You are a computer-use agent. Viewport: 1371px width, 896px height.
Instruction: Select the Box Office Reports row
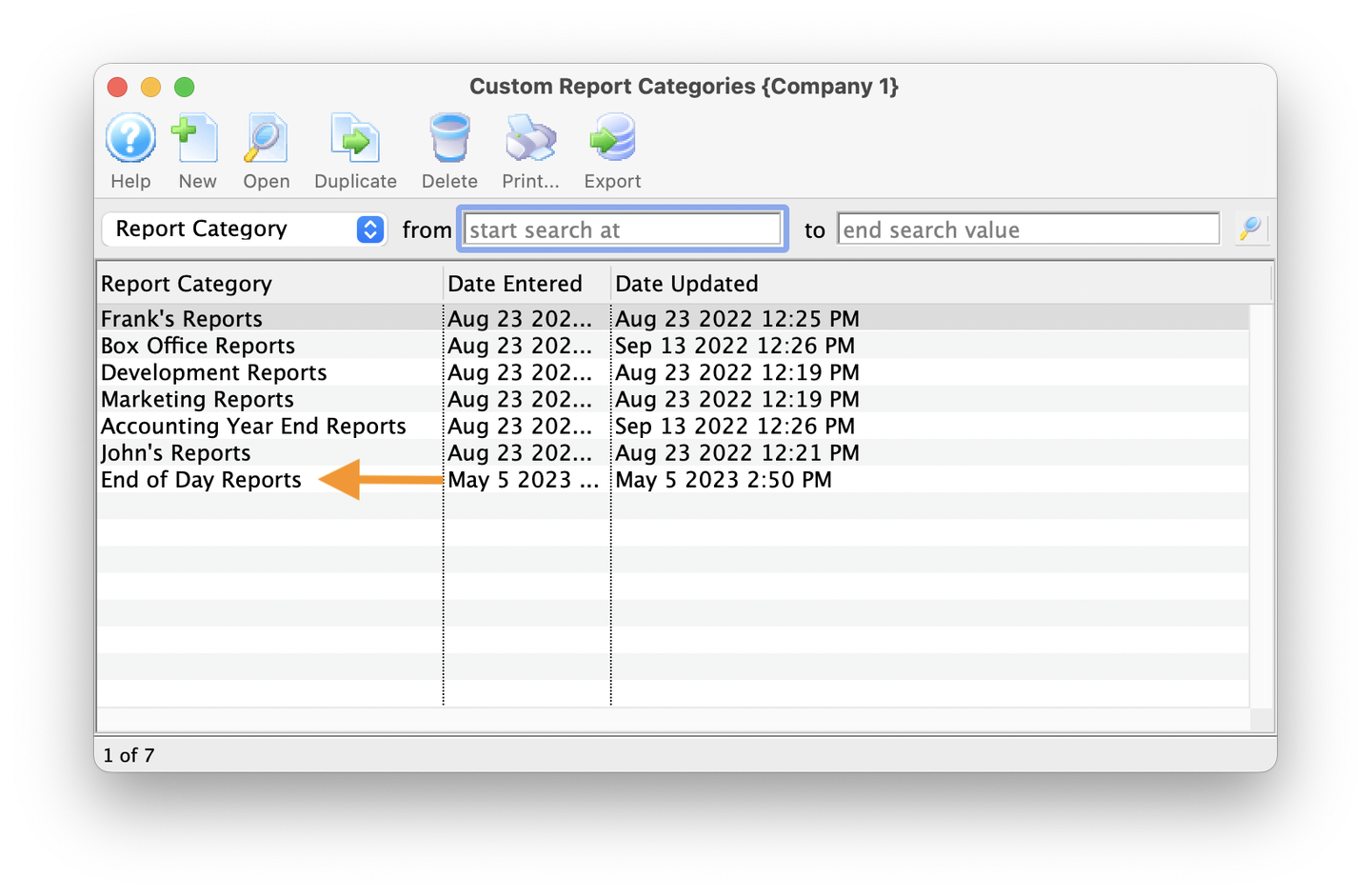tap(673, 345)
